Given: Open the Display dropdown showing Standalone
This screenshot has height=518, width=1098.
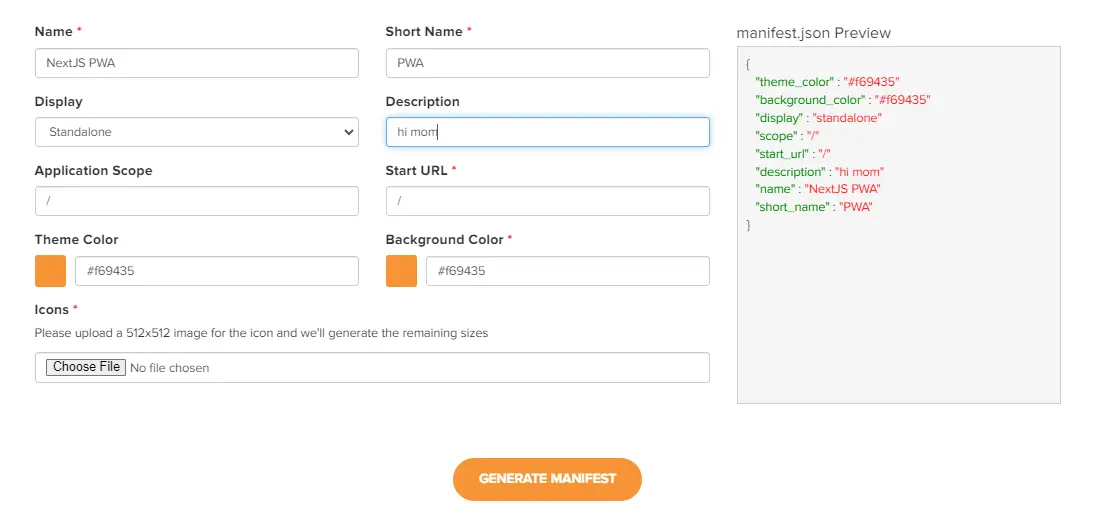Looking at the screenshot, I should (x=196, y=132).
